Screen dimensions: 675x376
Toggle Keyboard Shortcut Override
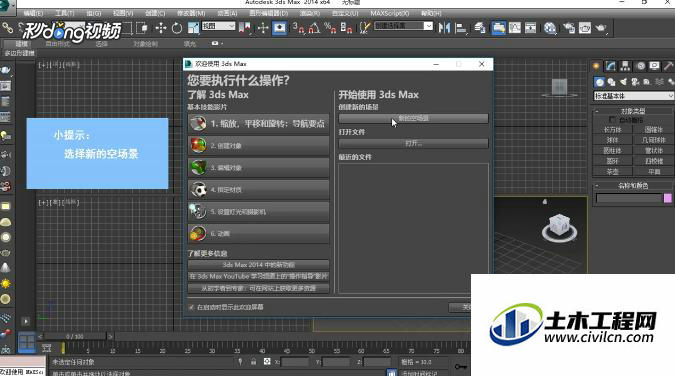[279, 28]
